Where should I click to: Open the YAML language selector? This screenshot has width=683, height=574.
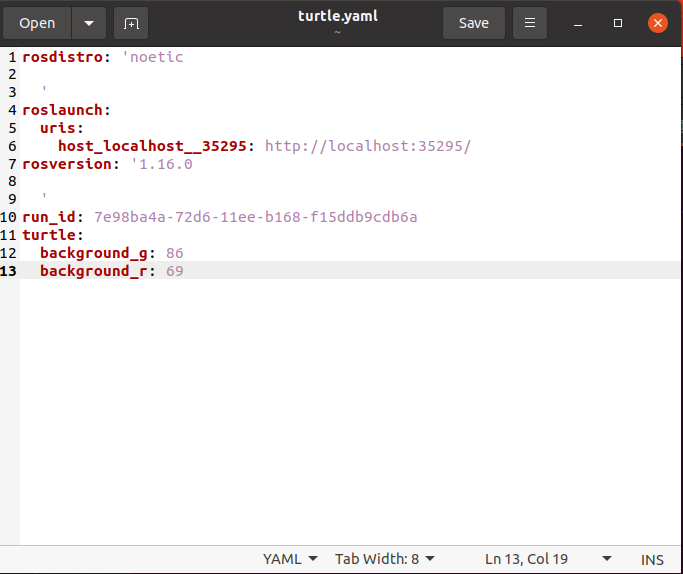click(290, 559)
